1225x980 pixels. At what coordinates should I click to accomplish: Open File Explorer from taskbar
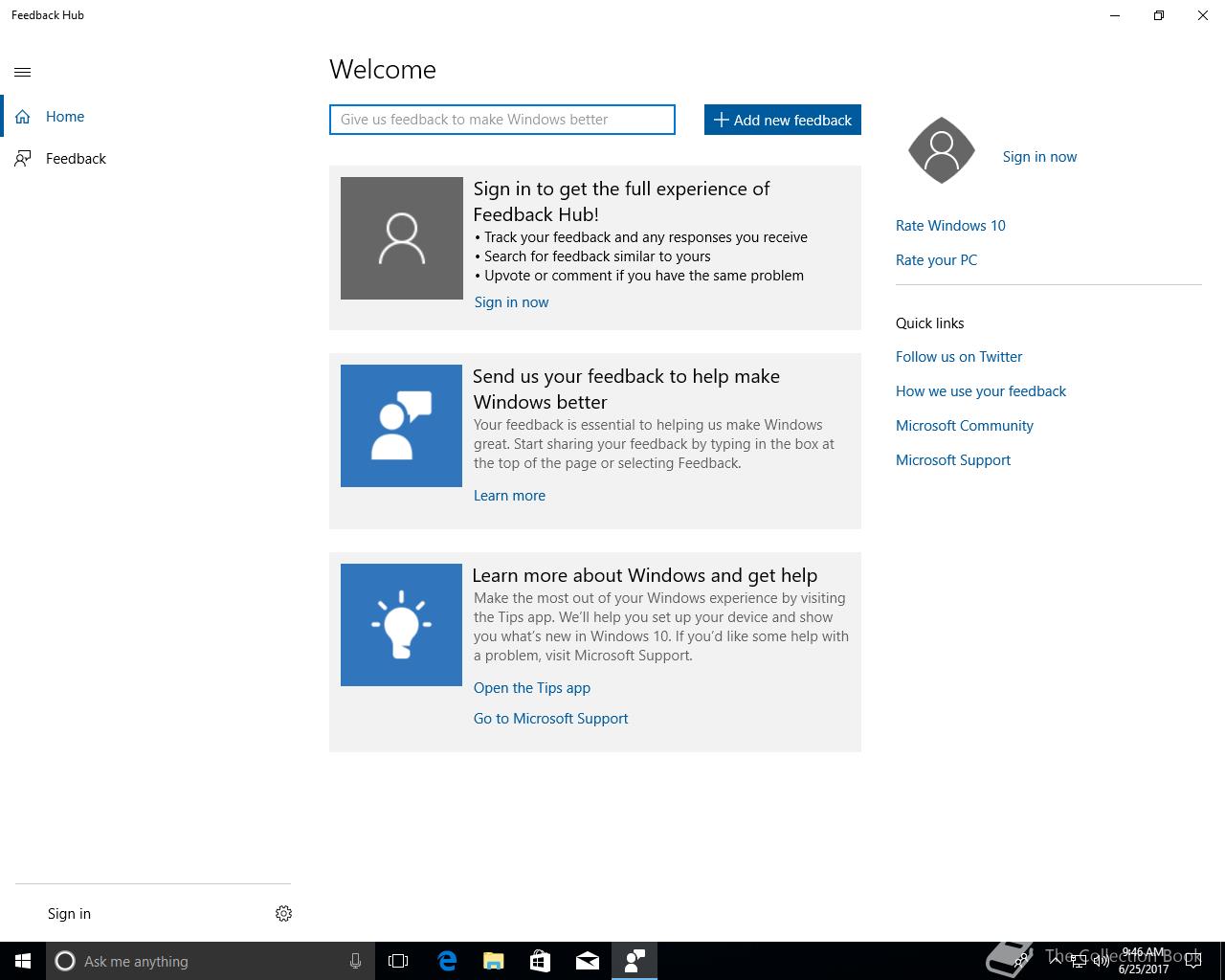coord(494,961)
